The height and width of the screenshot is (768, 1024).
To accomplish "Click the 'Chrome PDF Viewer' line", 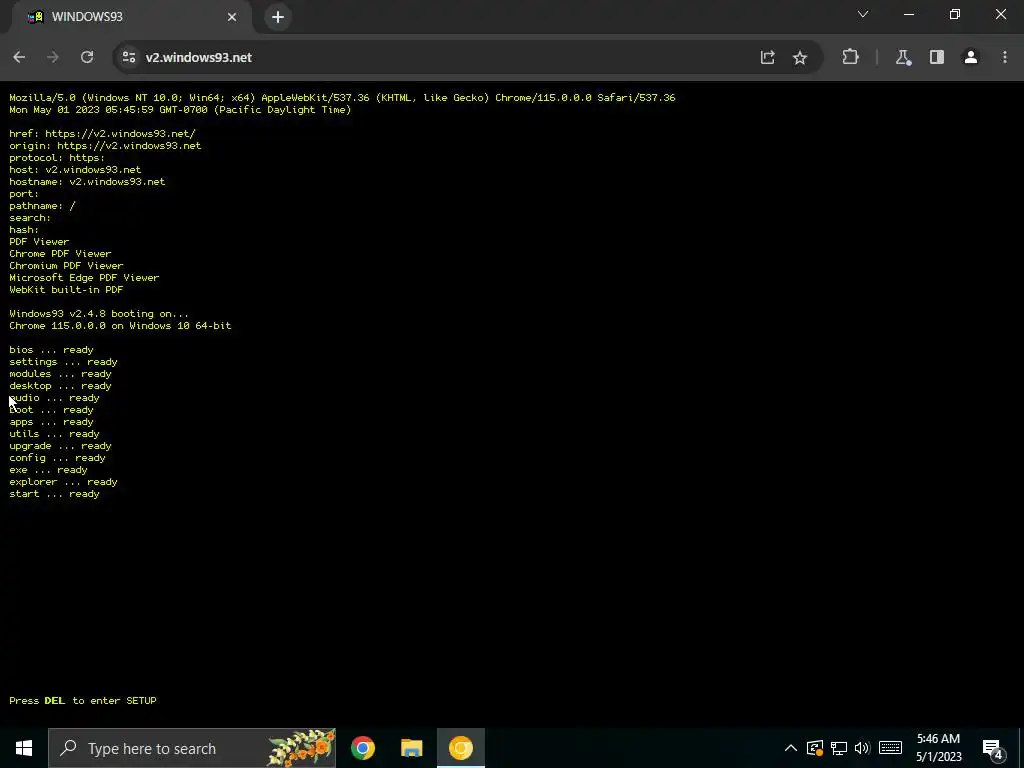I will tap(60, 253).
